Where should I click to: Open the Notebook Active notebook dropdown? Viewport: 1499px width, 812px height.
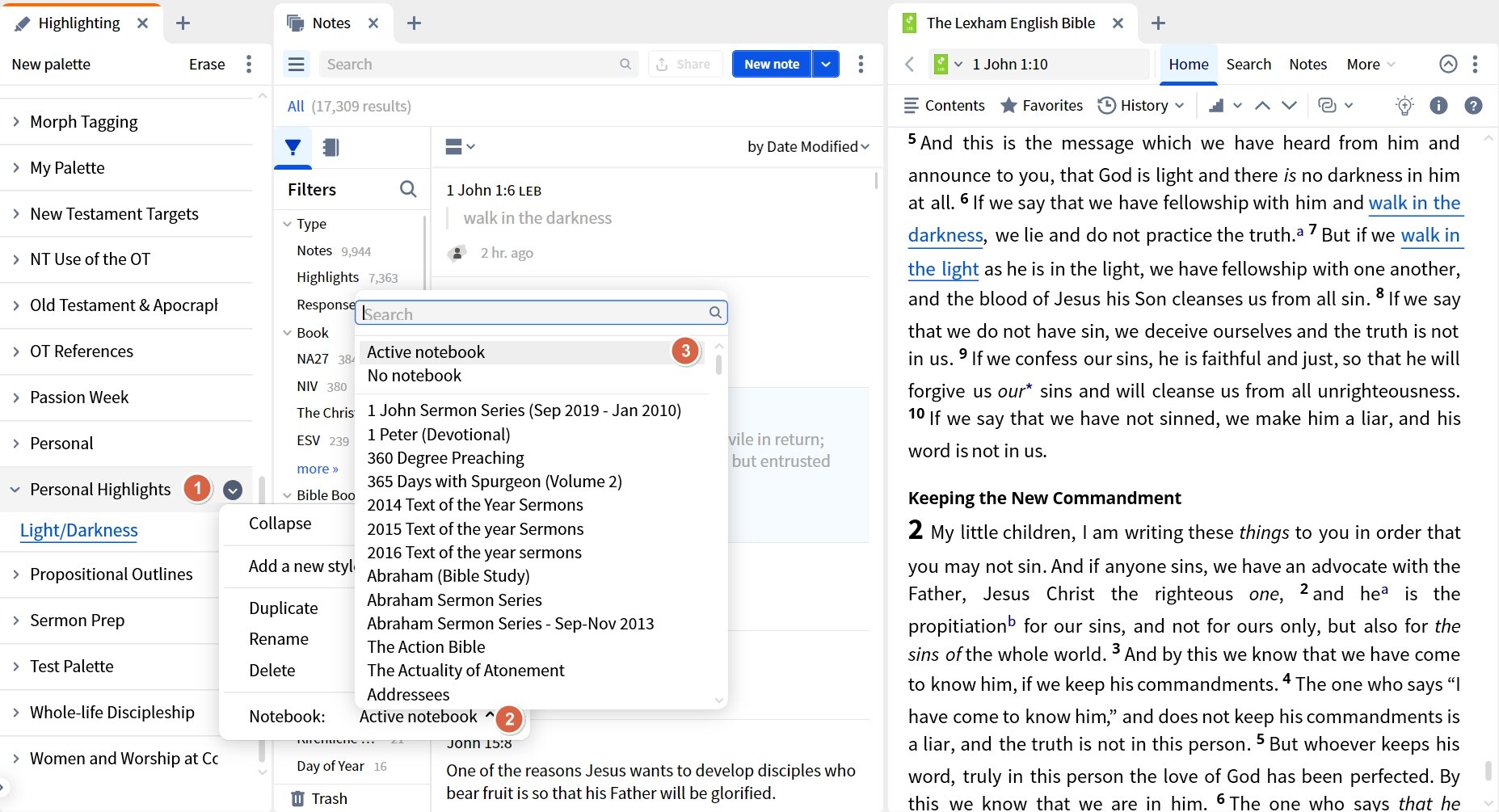(427, 716)
